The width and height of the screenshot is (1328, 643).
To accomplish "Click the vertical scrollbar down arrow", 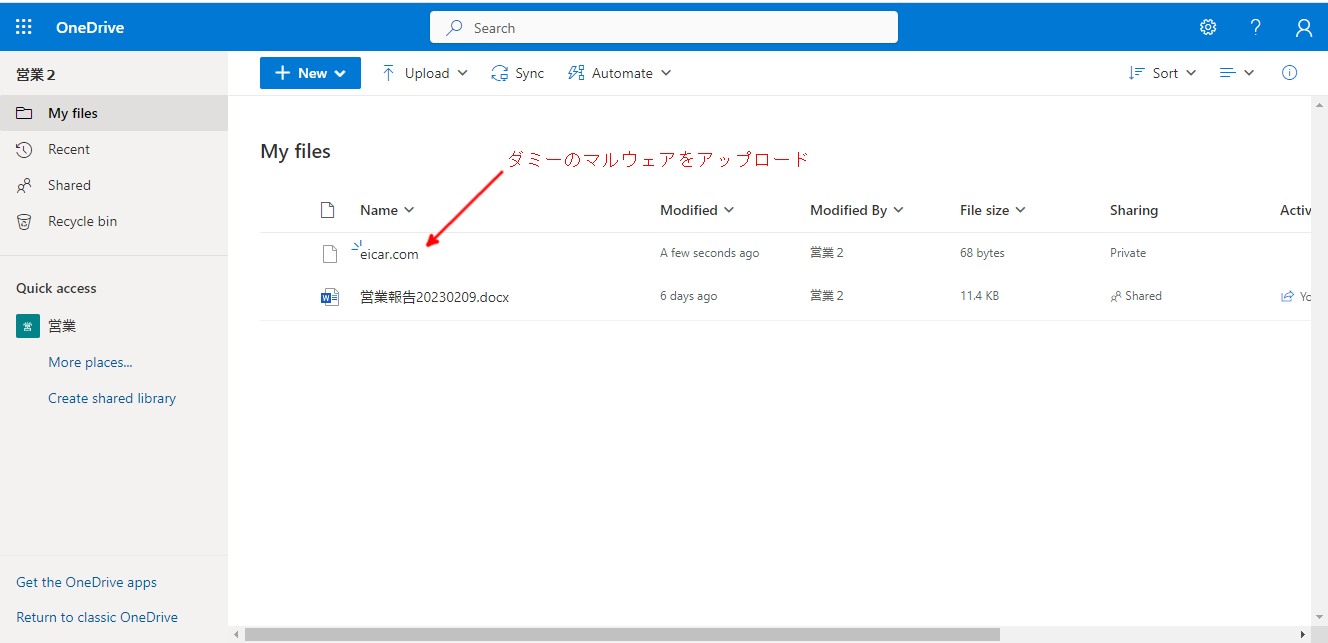I will point(1319,618).
